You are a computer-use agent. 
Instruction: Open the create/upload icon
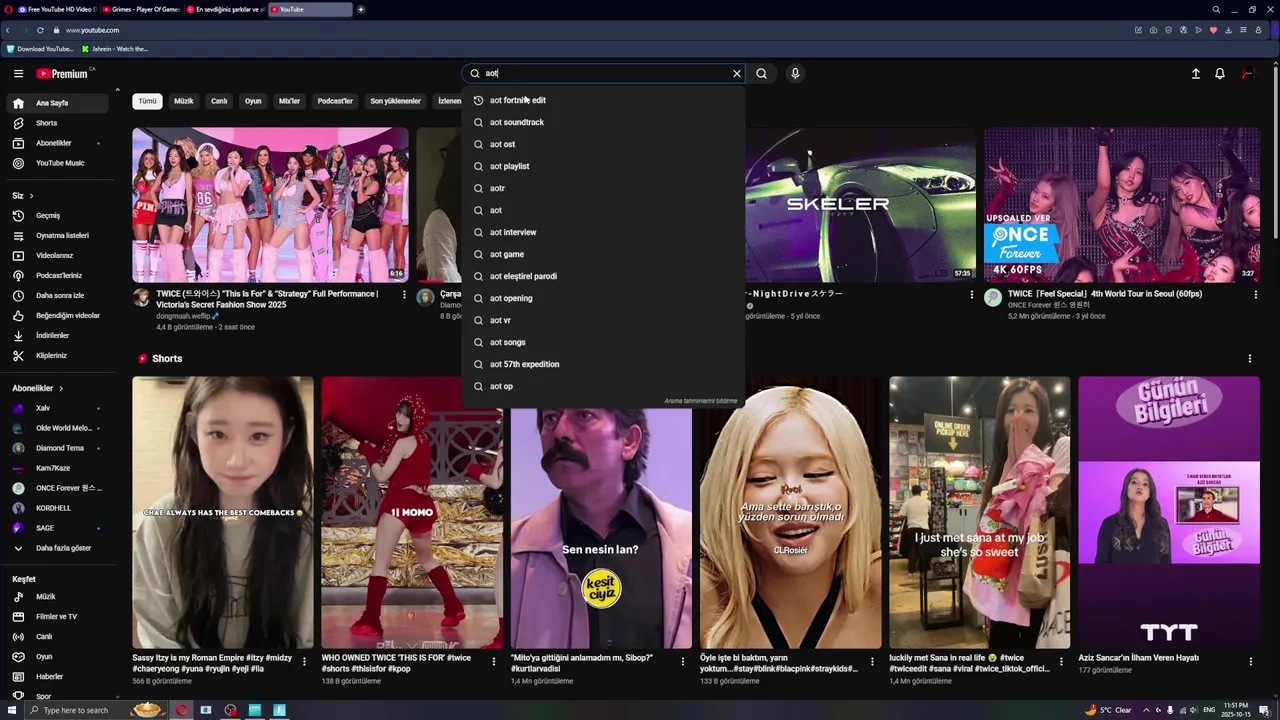[x=1195, y=73]
